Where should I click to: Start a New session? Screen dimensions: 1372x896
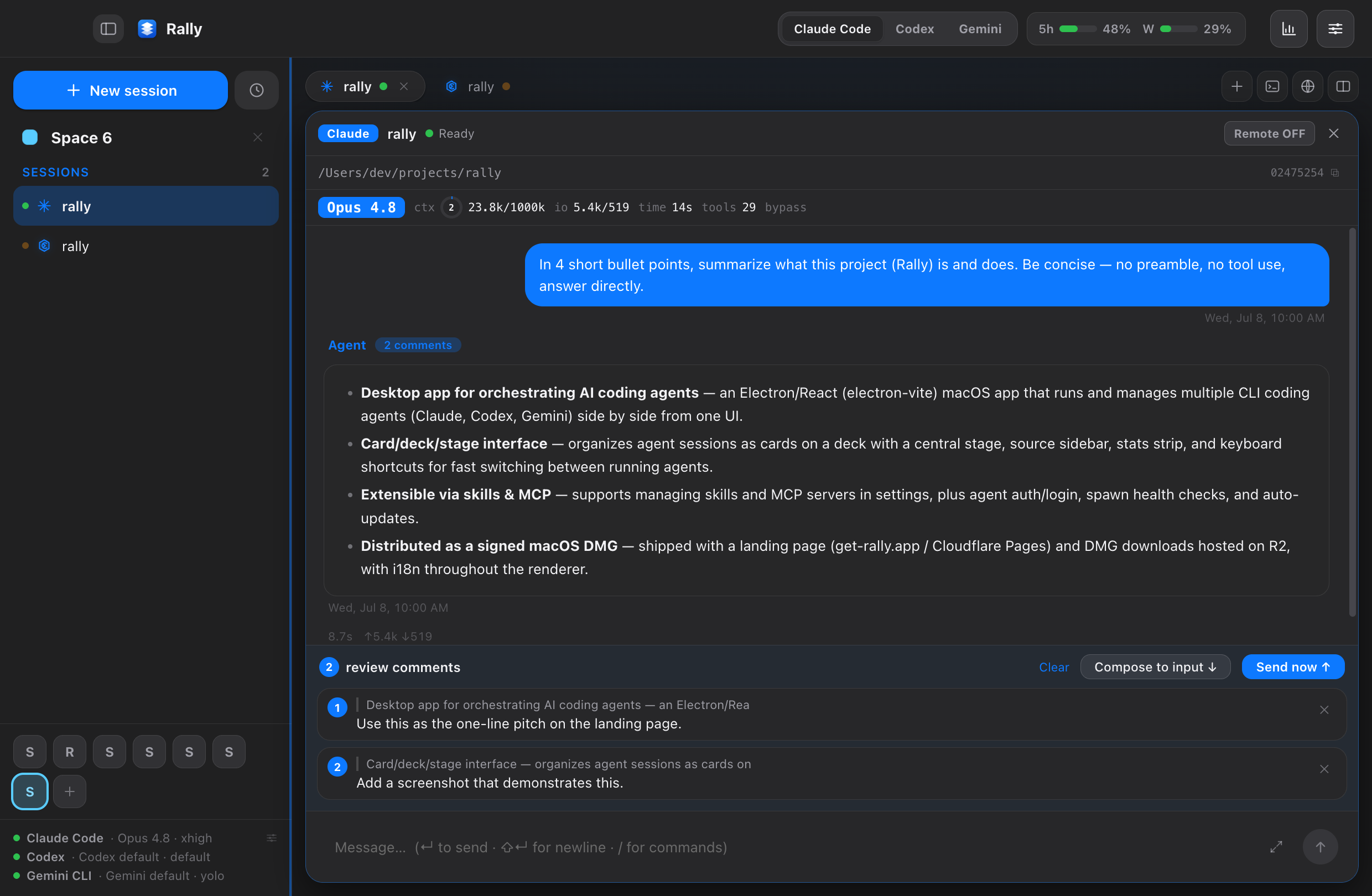pyautogui.click(x=121, y=91)
